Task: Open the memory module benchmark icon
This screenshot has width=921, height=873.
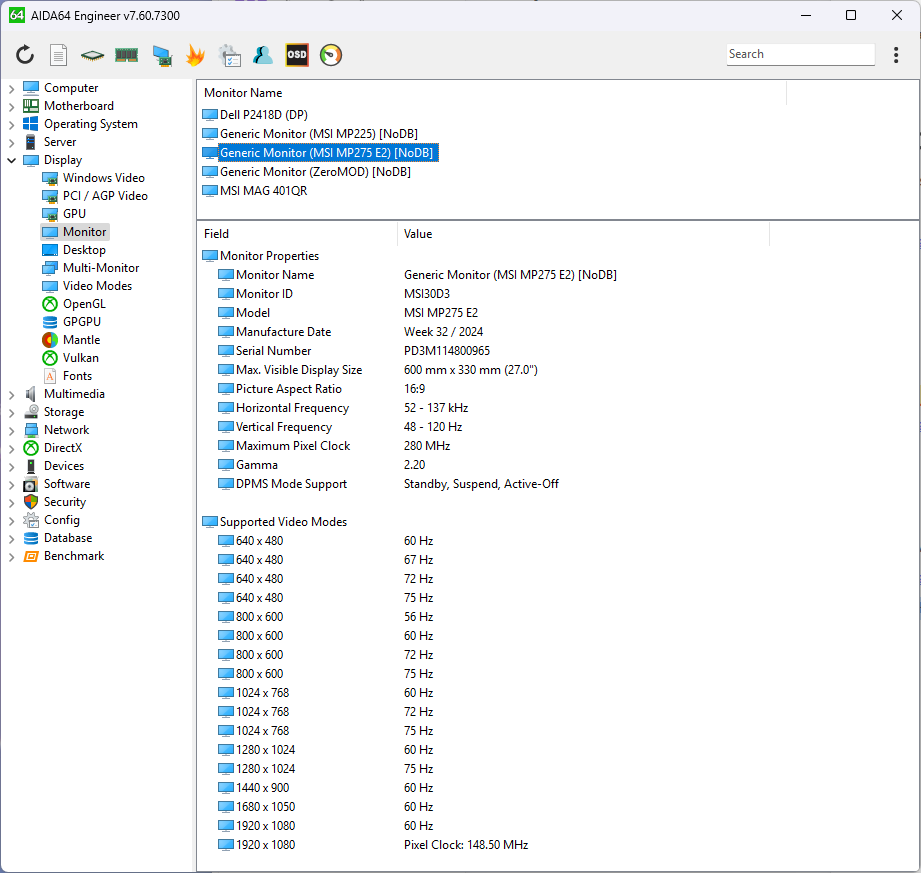Action: click(x=126, y=55)
